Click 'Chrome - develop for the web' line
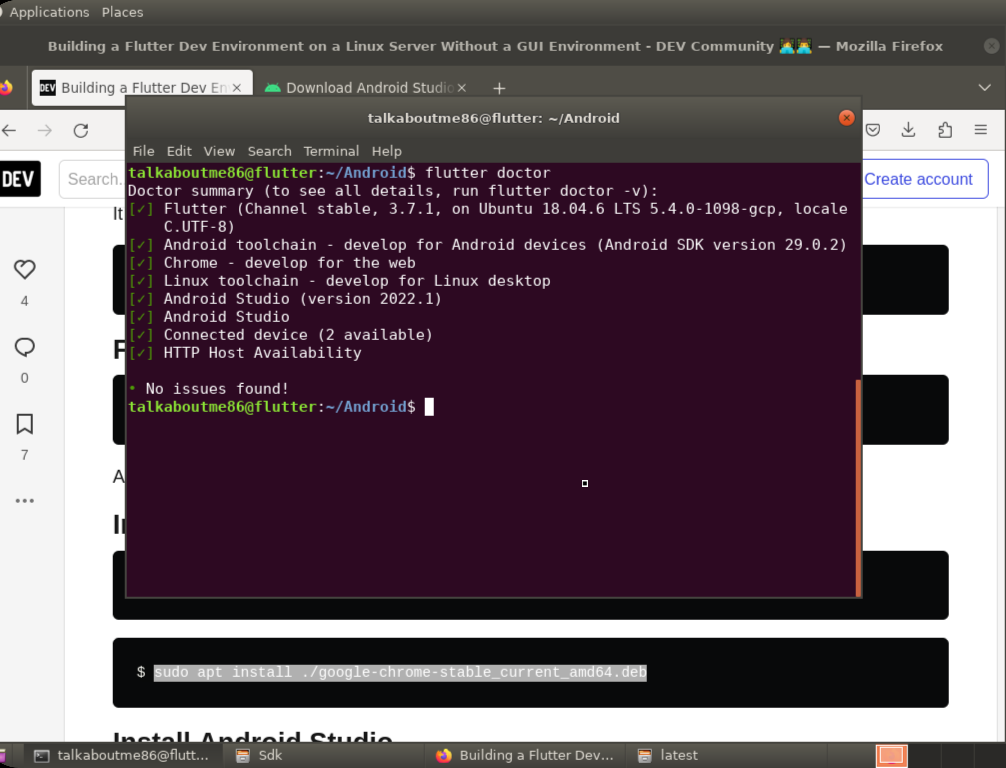Viewport: 1006px width, 768px height. click(x=289, y=263)
